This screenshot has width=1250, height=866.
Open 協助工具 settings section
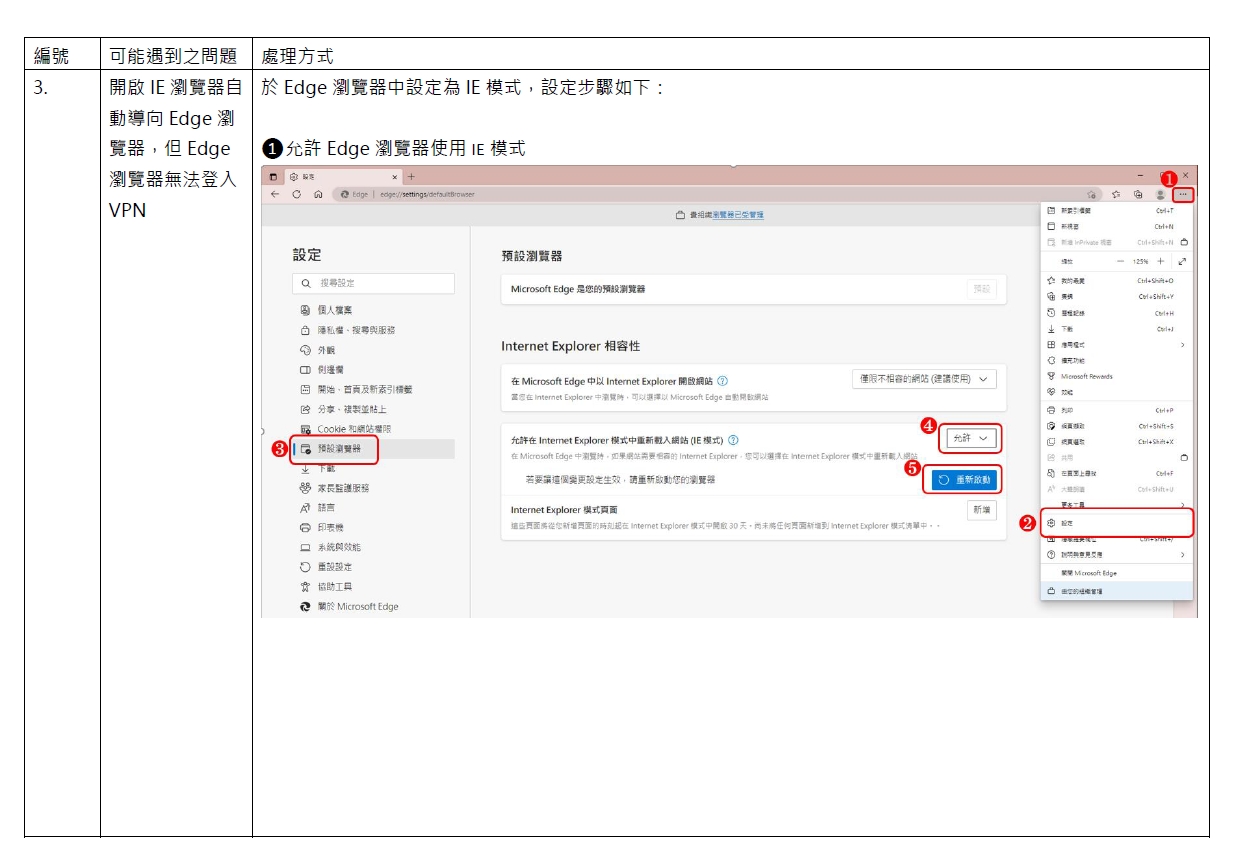[326, 587]
